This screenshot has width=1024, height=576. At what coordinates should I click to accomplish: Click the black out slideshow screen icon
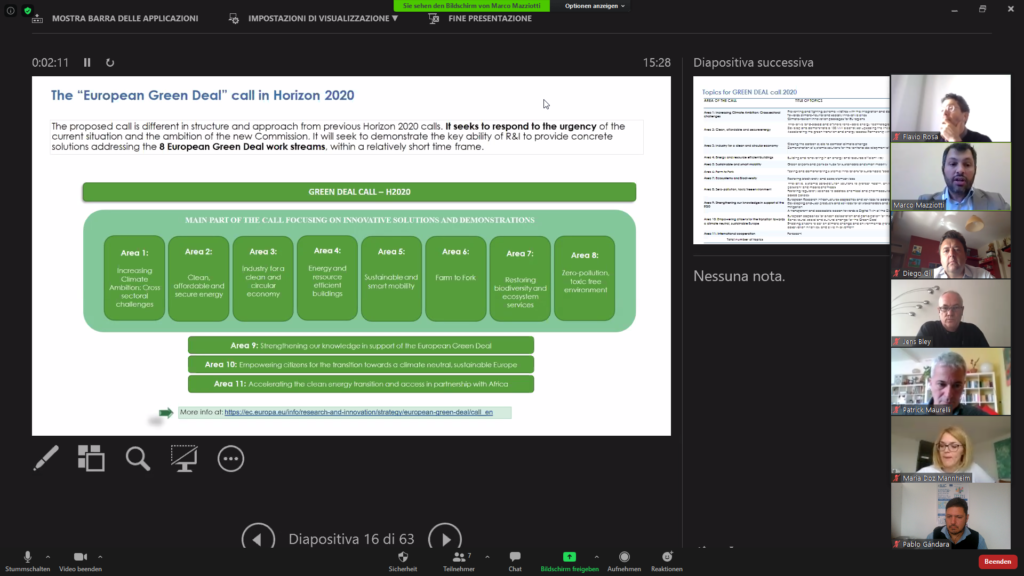point(183,458)
